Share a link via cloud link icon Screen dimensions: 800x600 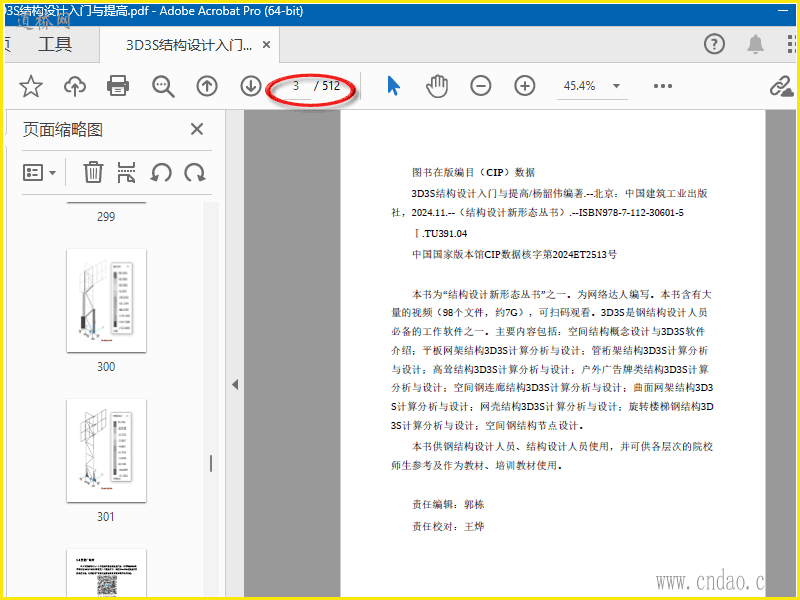781,86
